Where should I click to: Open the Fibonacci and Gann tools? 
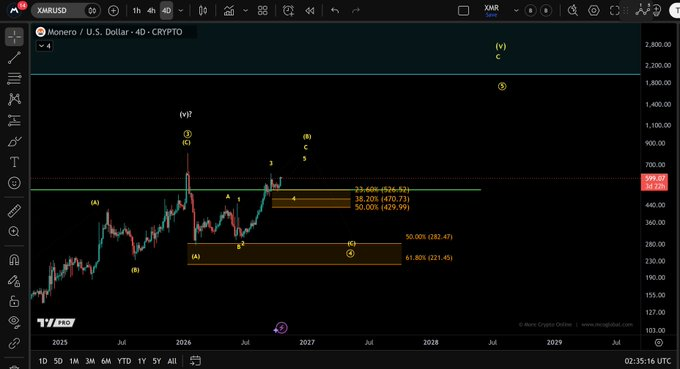point(14,78)
